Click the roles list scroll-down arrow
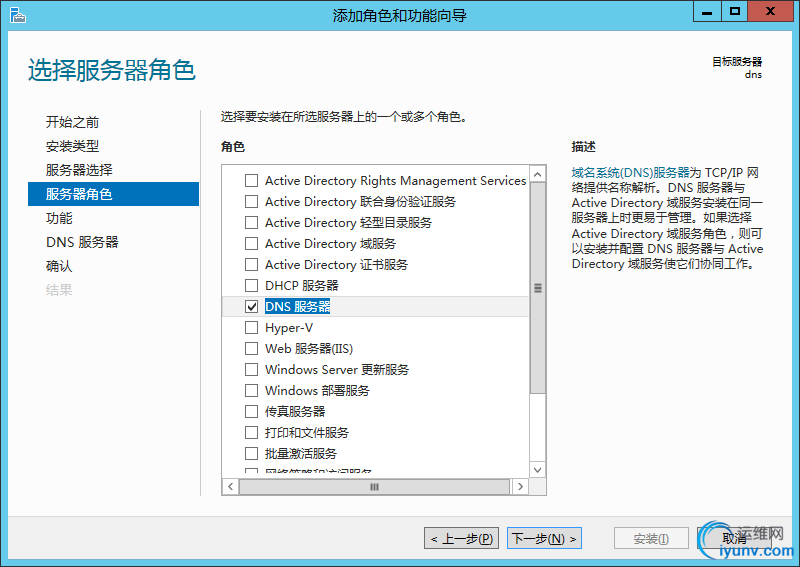Image resolution: width=800 pixels, height=567 pixels. 538,468
